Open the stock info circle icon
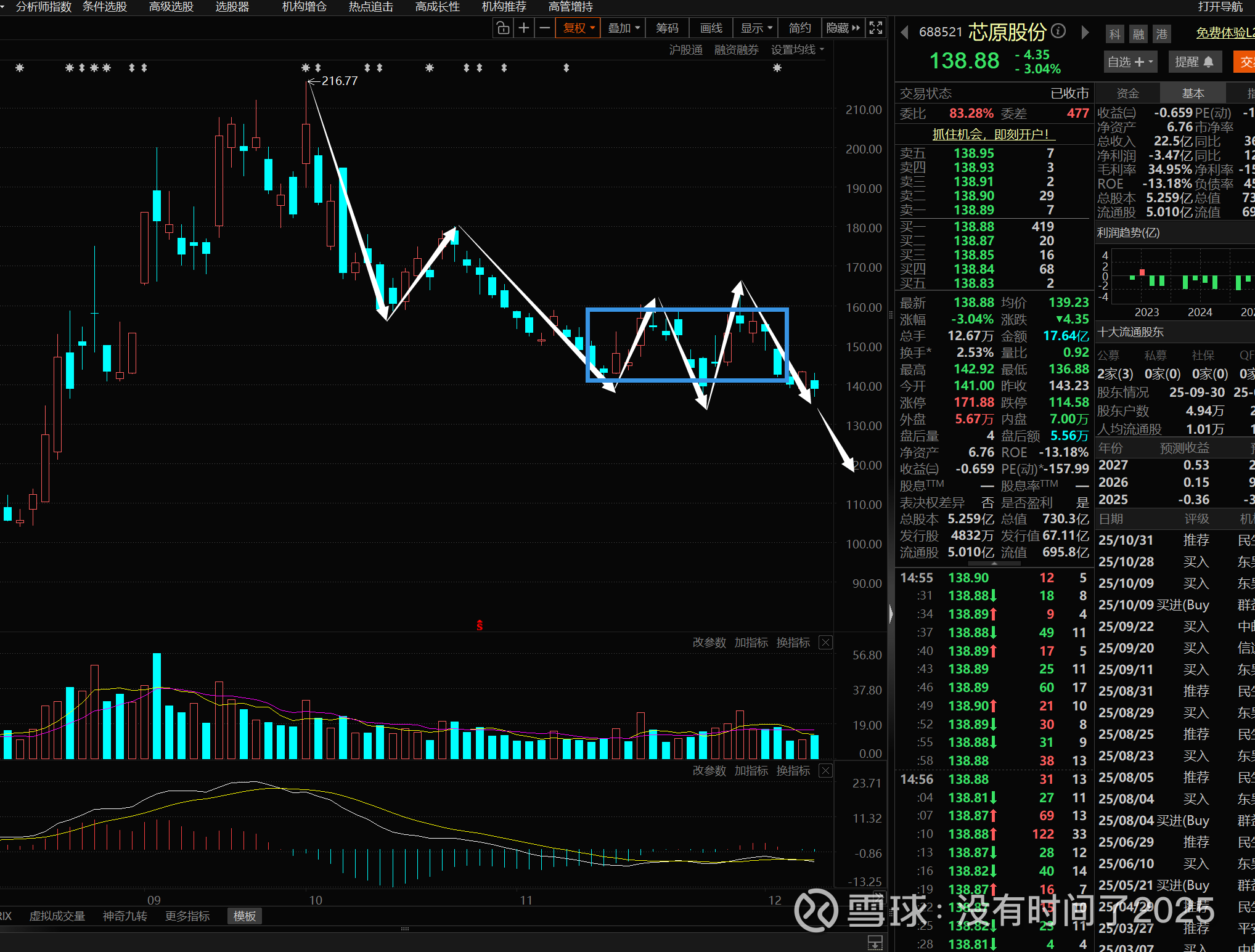Image resolution: width=1255 pixels, height=952 pixels. point(1058,31)
